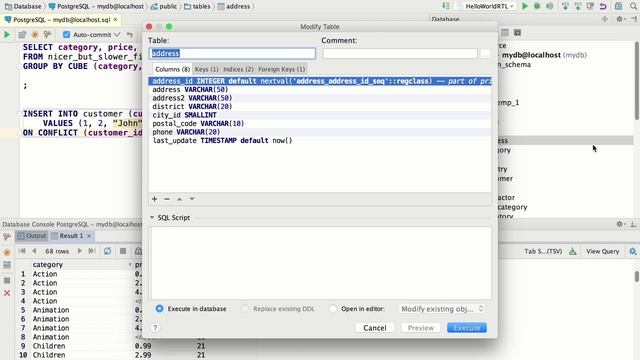Select the city_id SMALLINT column row
Image resolution: width=640 pixels, height=360 pixels.
(x=320, y=115)
